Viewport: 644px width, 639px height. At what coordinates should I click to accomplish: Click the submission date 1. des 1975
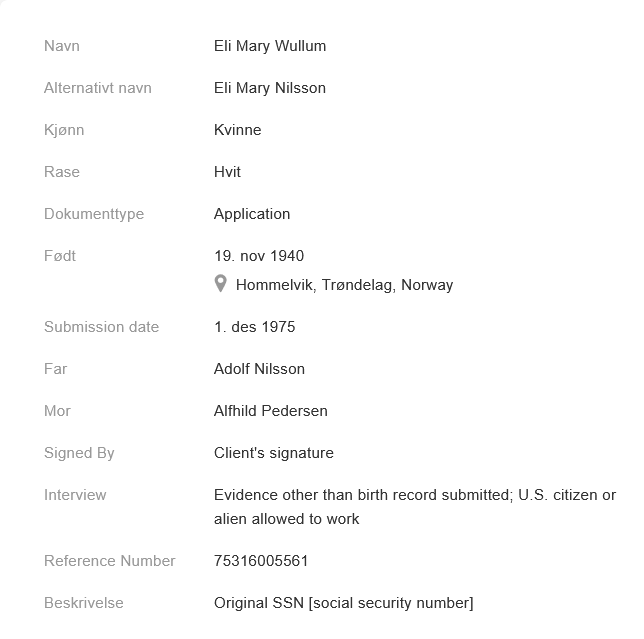[254, 327]
